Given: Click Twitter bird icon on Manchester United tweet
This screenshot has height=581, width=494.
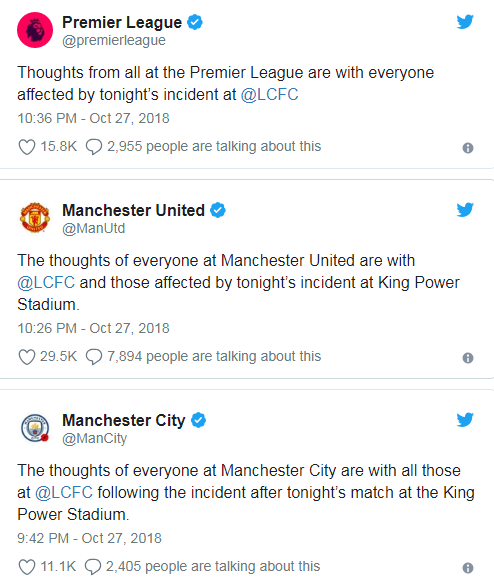Looking at the screenshot, I should click(465, 210).
